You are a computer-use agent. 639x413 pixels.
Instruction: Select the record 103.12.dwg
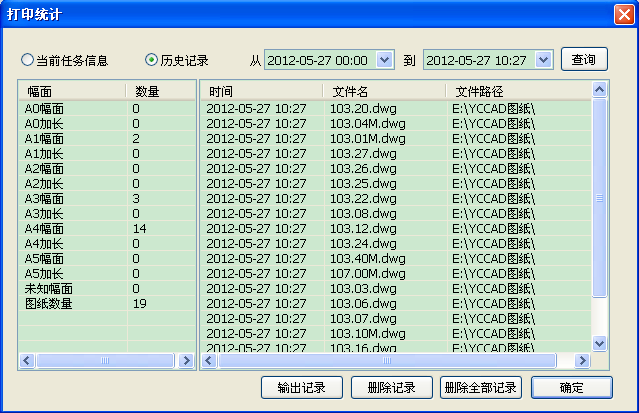(x=396, y=228)
